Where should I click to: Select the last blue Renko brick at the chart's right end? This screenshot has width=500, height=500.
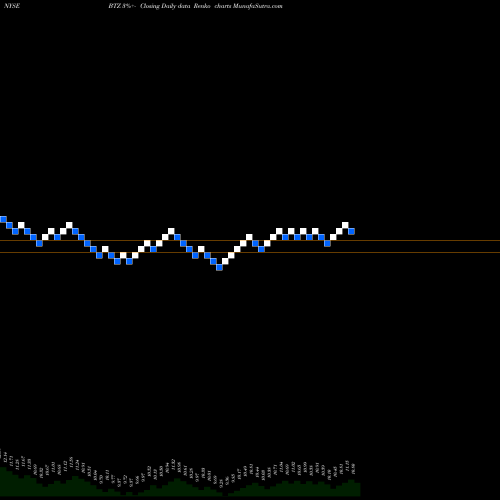point(351,231)
